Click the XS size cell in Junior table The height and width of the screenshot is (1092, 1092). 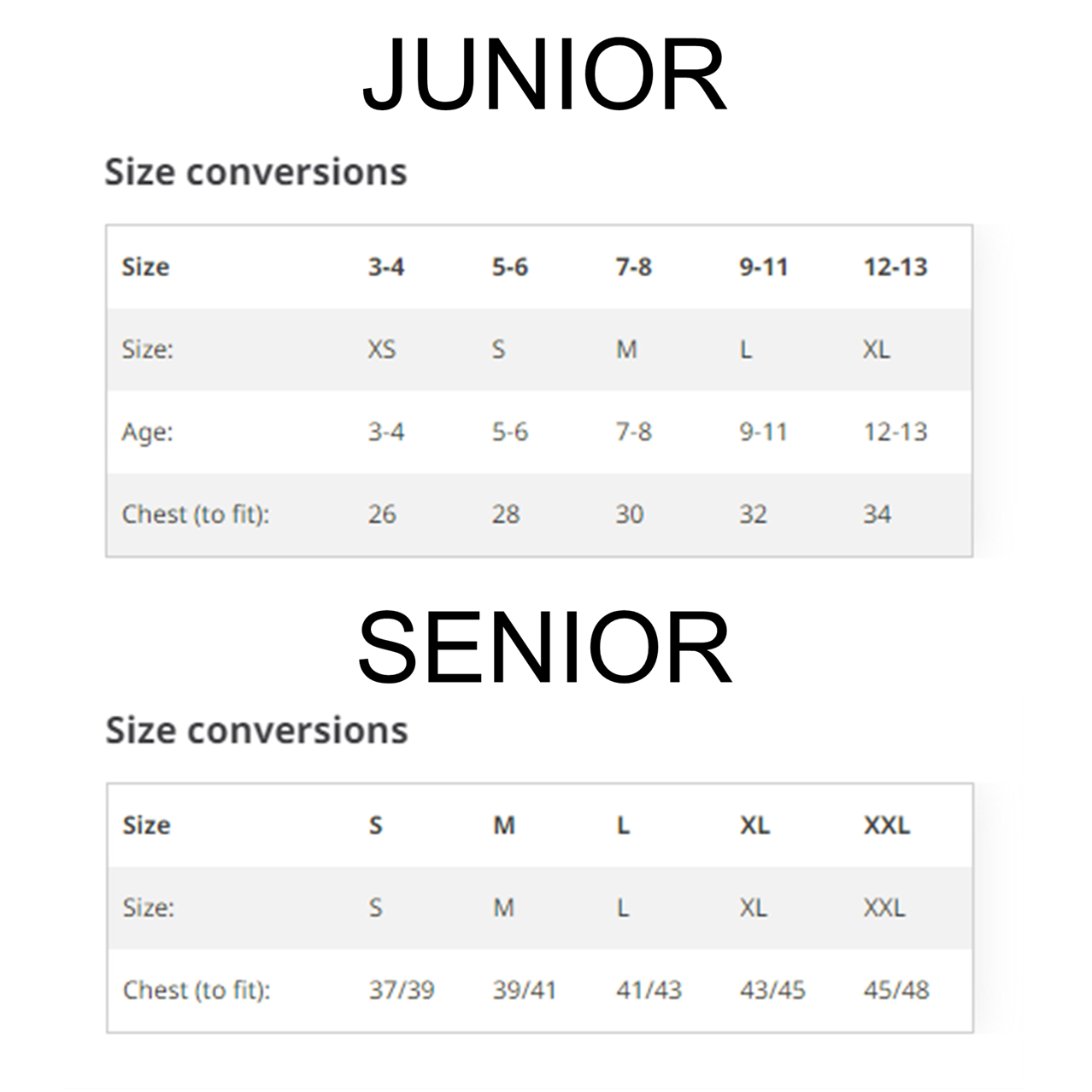pos(382,349)
